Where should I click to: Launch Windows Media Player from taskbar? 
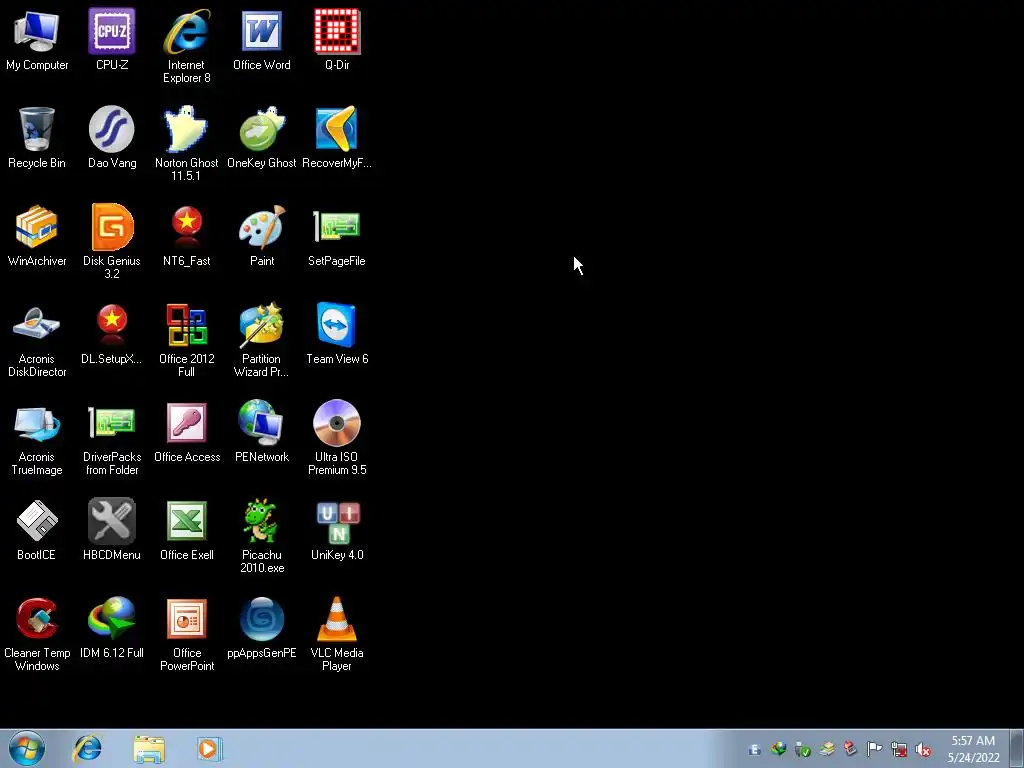point(209,748)
